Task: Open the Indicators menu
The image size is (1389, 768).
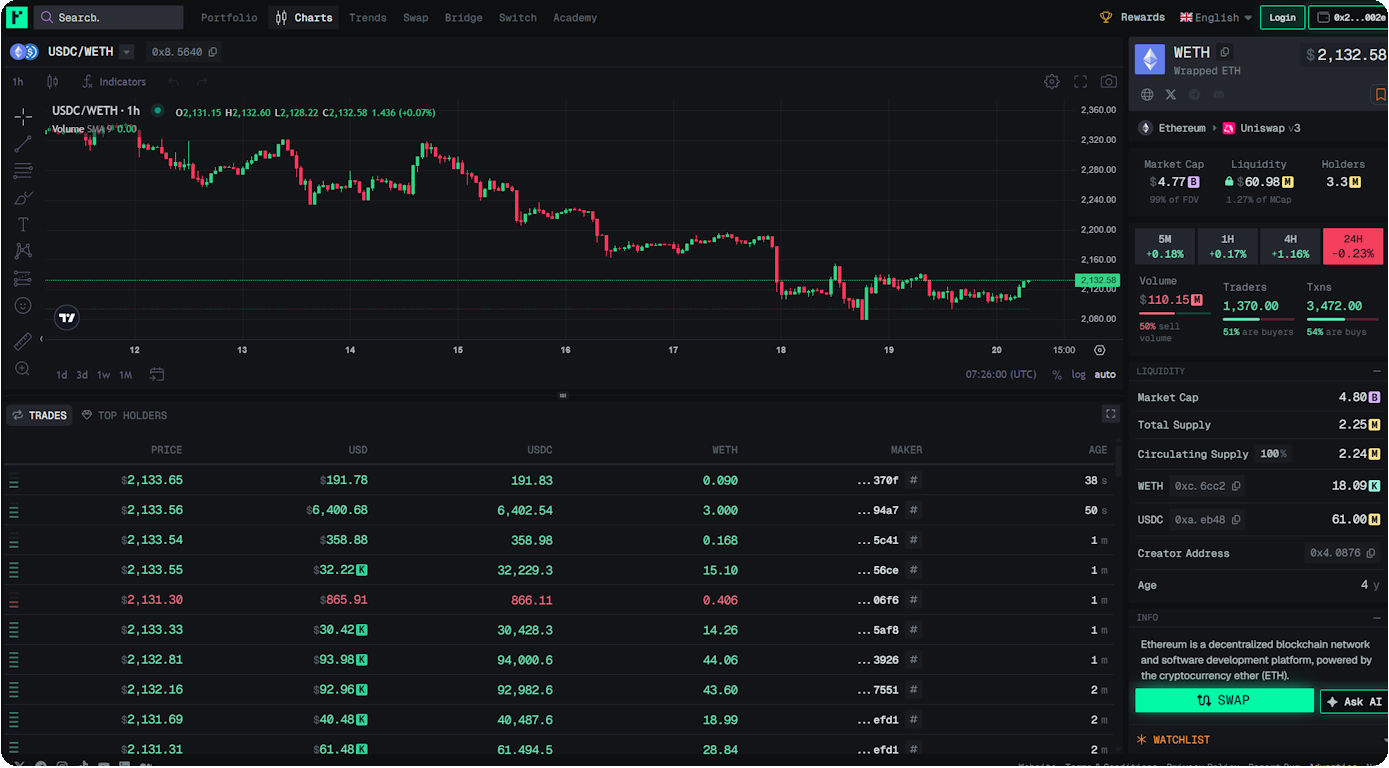Action: pos(114,82)
